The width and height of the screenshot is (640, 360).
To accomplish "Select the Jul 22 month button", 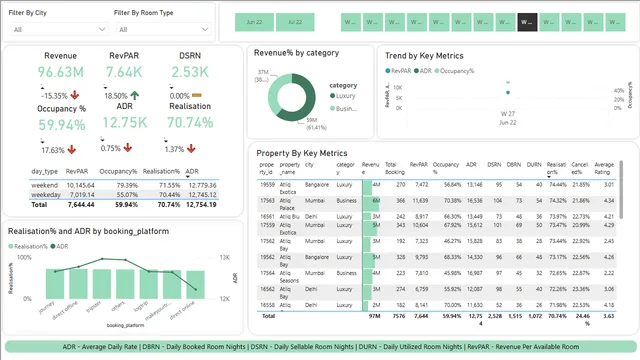I will tap(295, 22).
